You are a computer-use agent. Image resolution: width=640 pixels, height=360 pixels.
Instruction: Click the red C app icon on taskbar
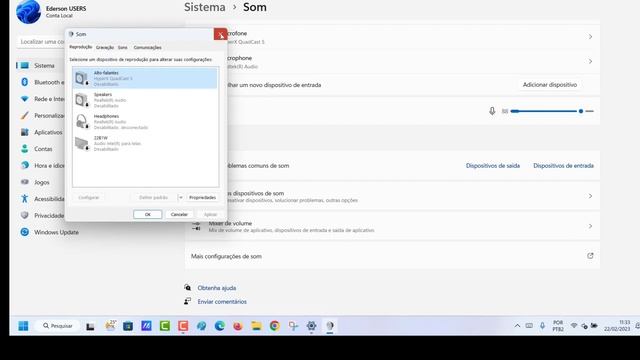click(183, 326)
